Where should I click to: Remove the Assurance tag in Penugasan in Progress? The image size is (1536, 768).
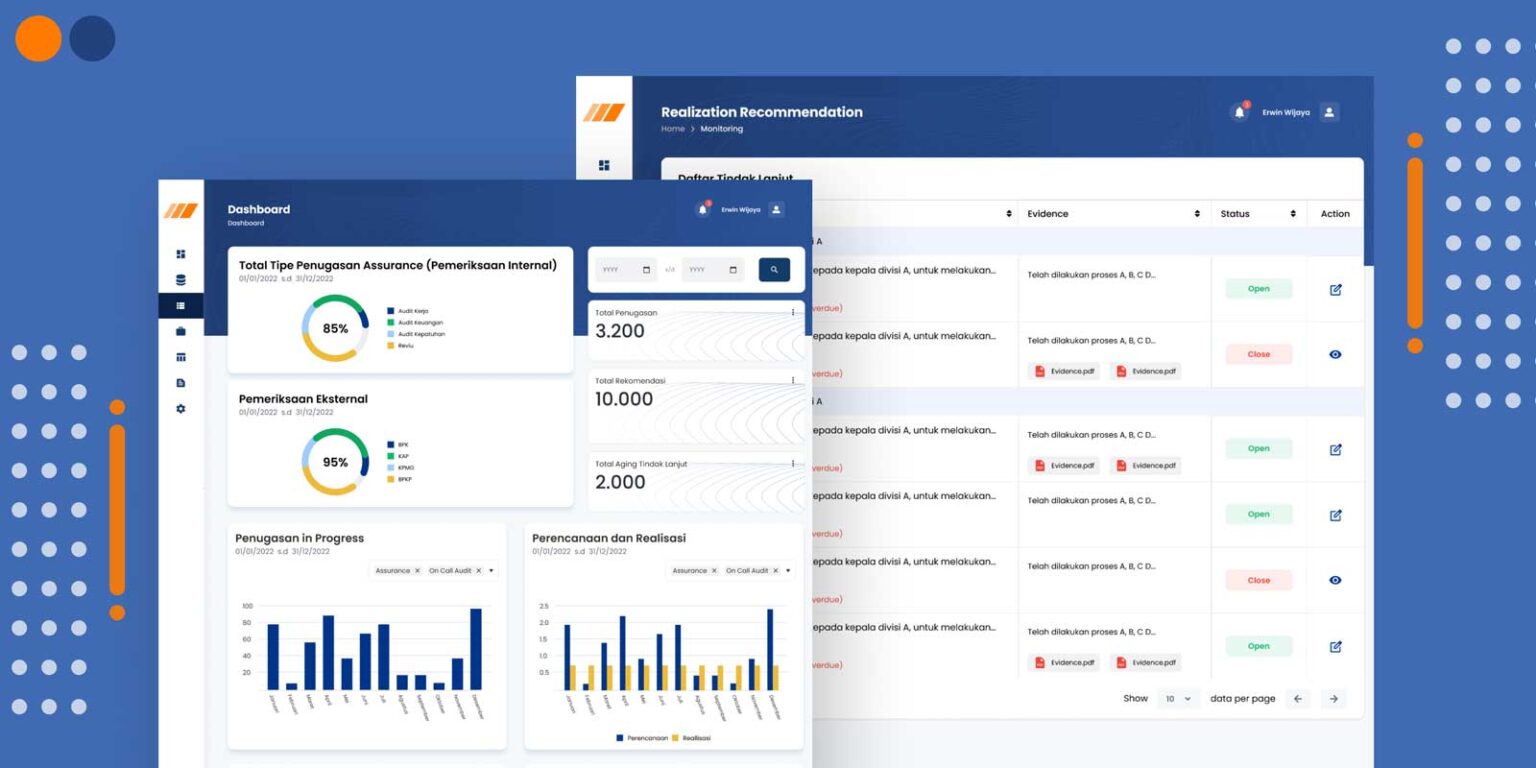[x=417, y=571]
